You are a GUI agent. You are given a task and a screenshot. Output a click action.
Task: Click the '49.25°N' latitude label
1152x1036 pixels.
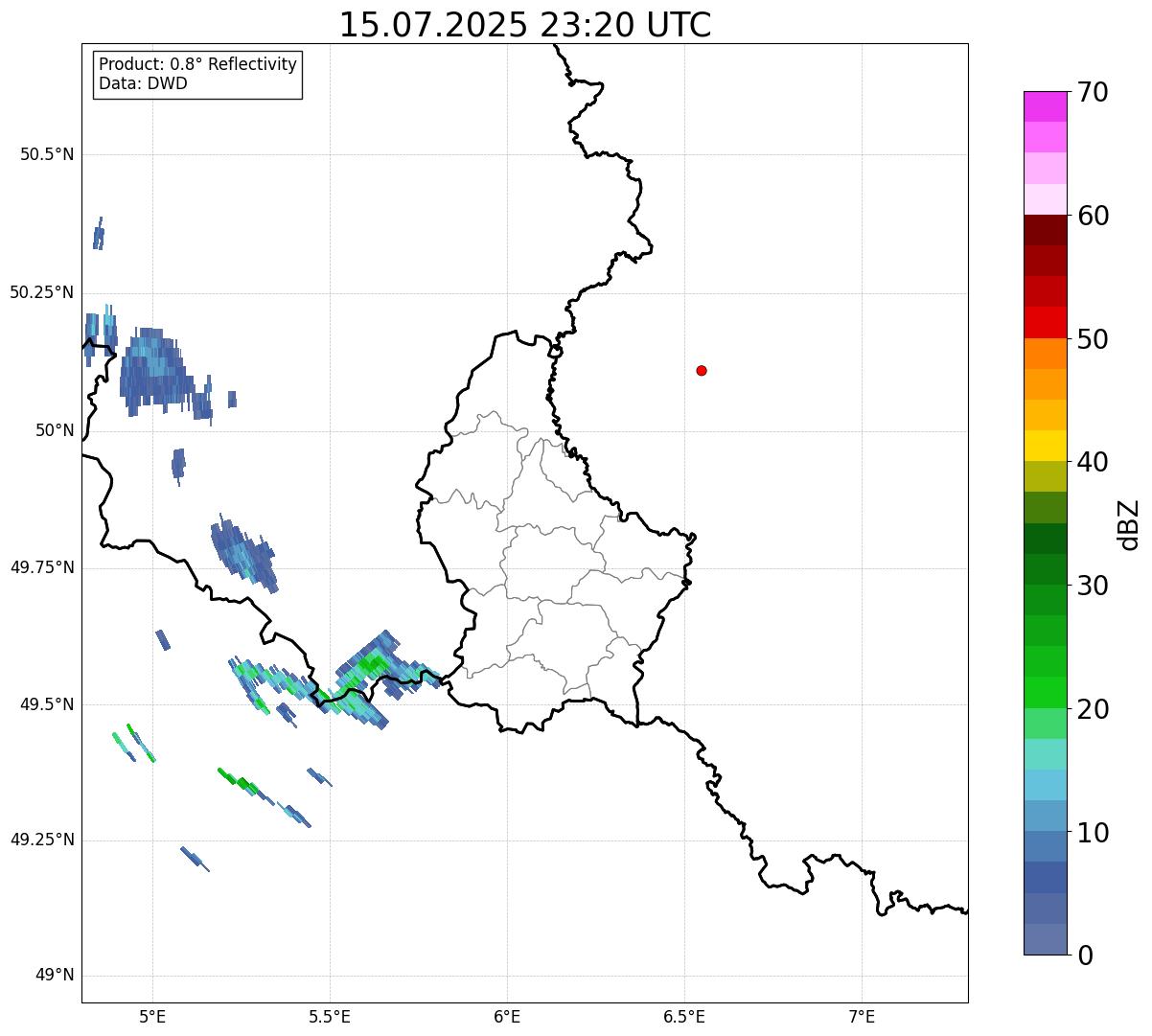[x=42, y=840]
